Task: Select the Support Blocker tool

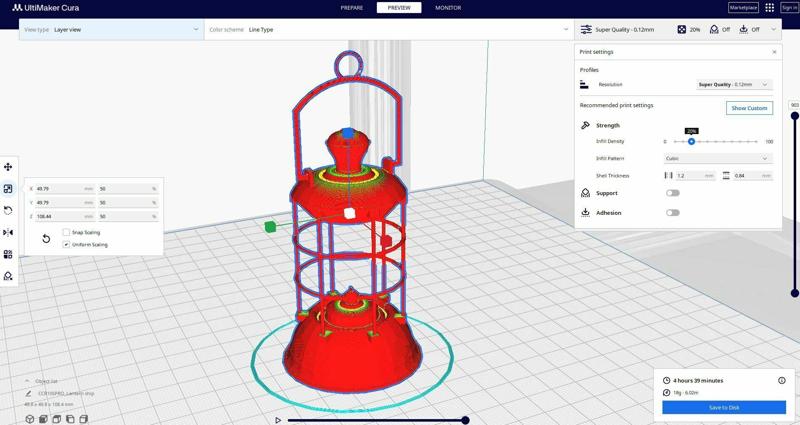Action: [x=8, y=276]
